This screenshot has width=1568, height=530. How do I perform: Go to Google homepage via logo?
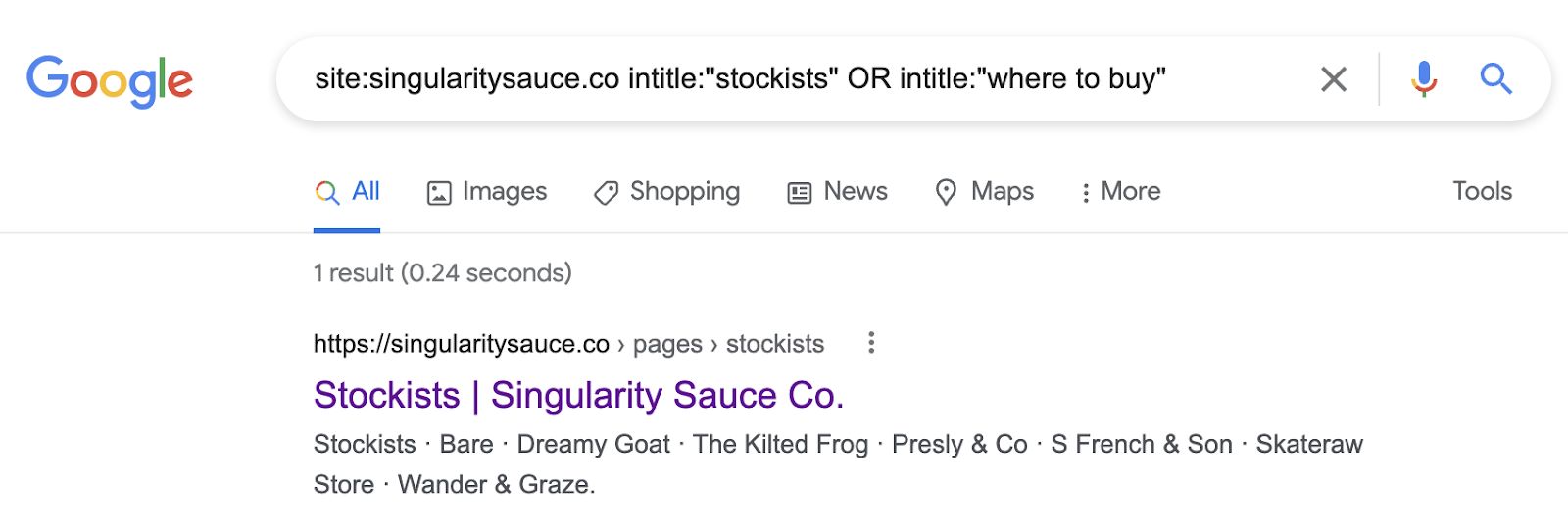coord(110,80)
